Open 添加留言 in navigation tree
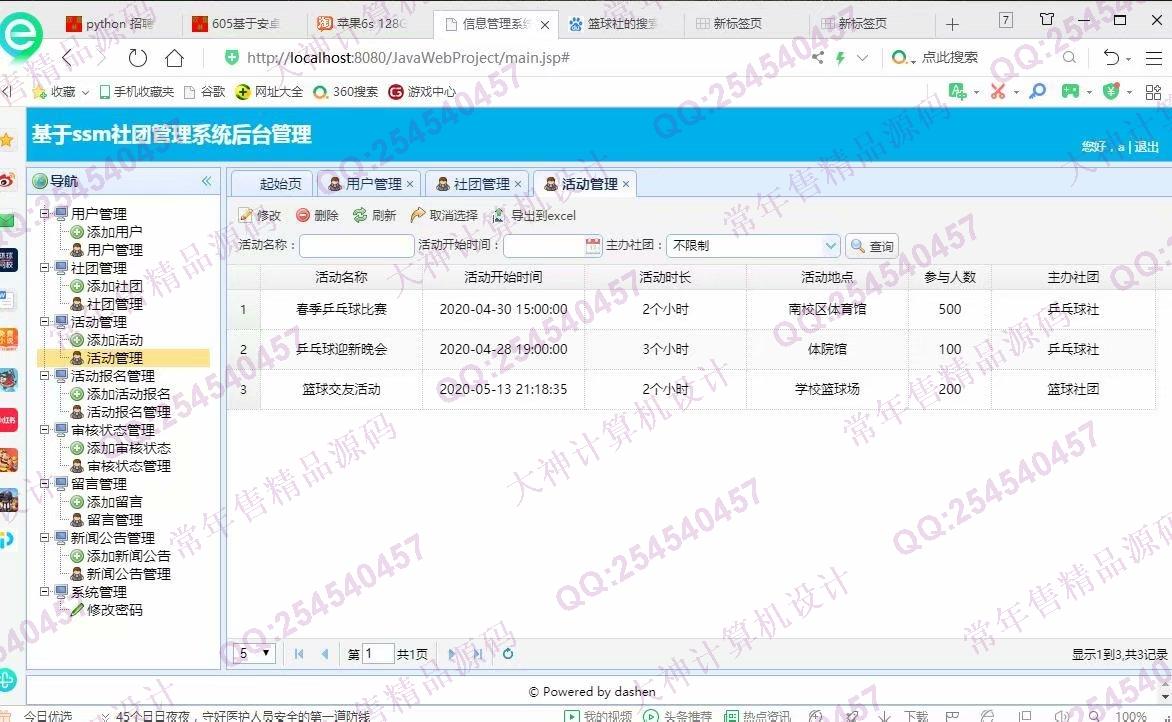 pos(114,502)
